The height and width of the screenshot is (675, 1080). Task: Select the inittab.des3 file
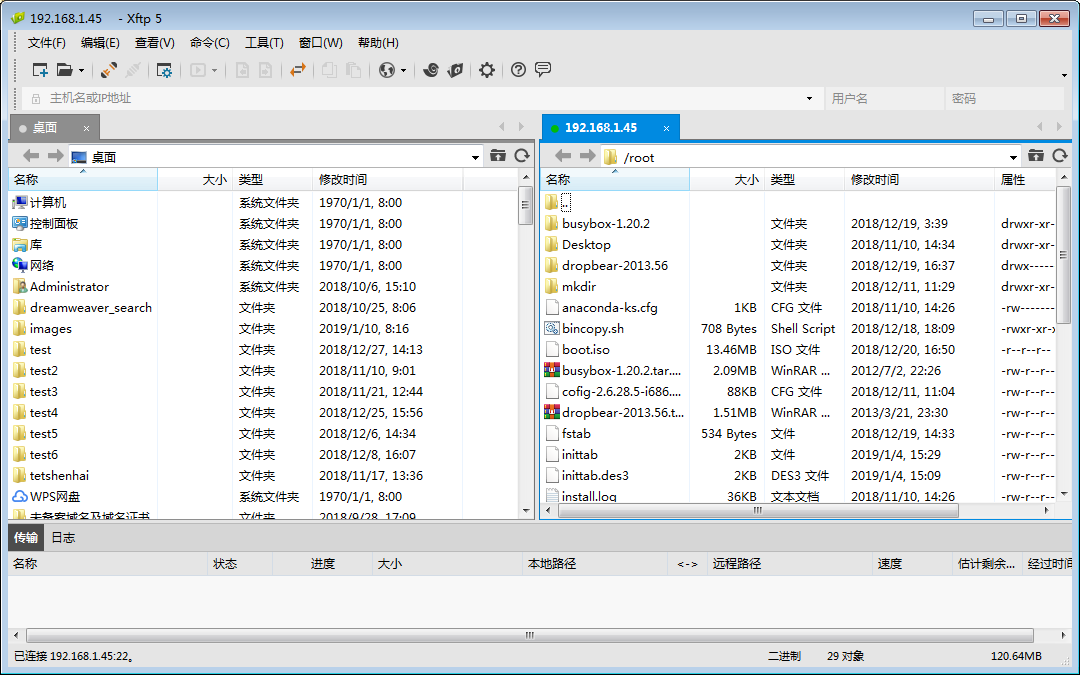click(587, 476)
